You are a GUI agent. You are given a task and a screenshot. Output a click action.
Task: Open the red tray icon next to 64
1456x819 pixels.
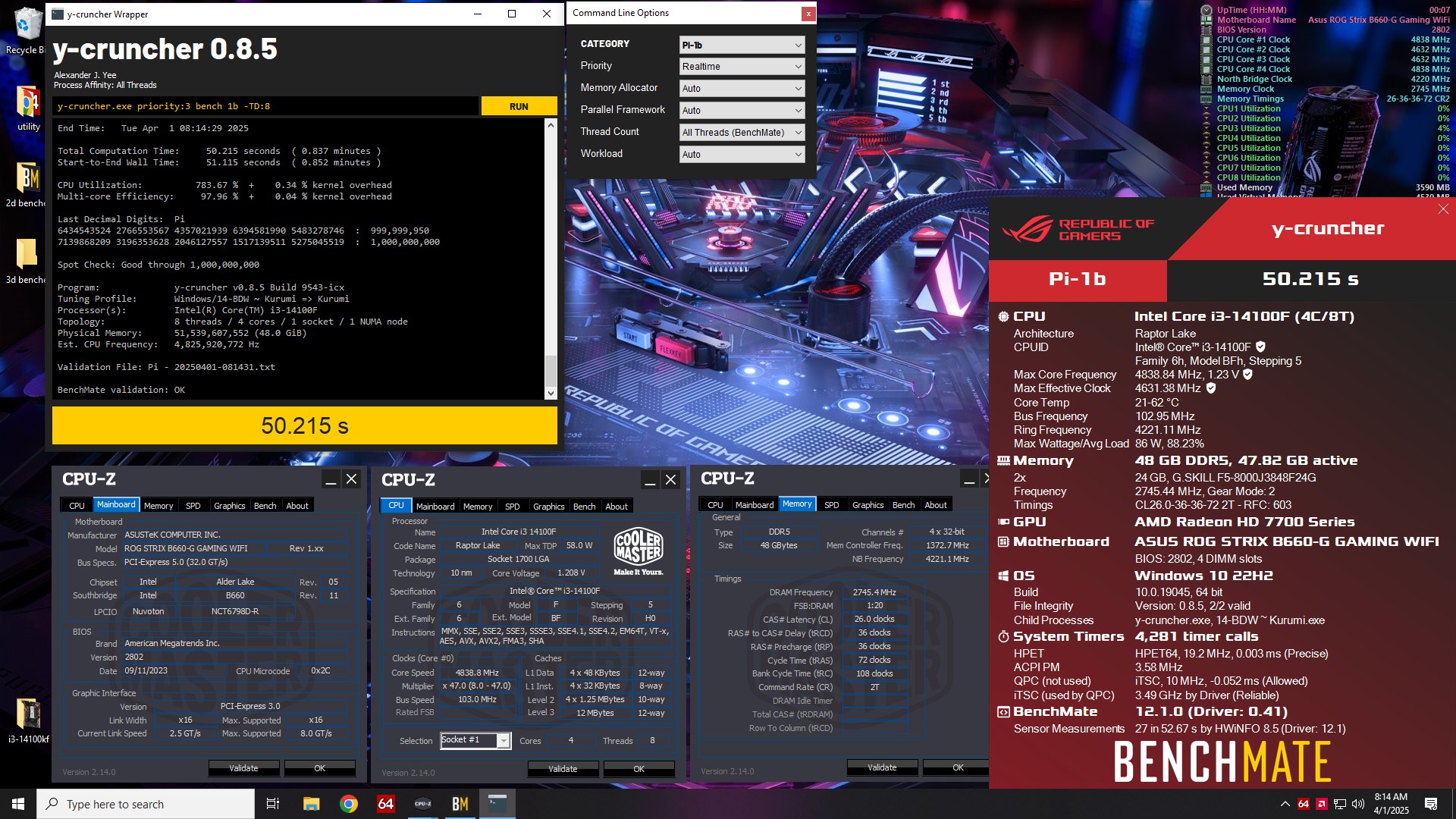pos(1322,804)
